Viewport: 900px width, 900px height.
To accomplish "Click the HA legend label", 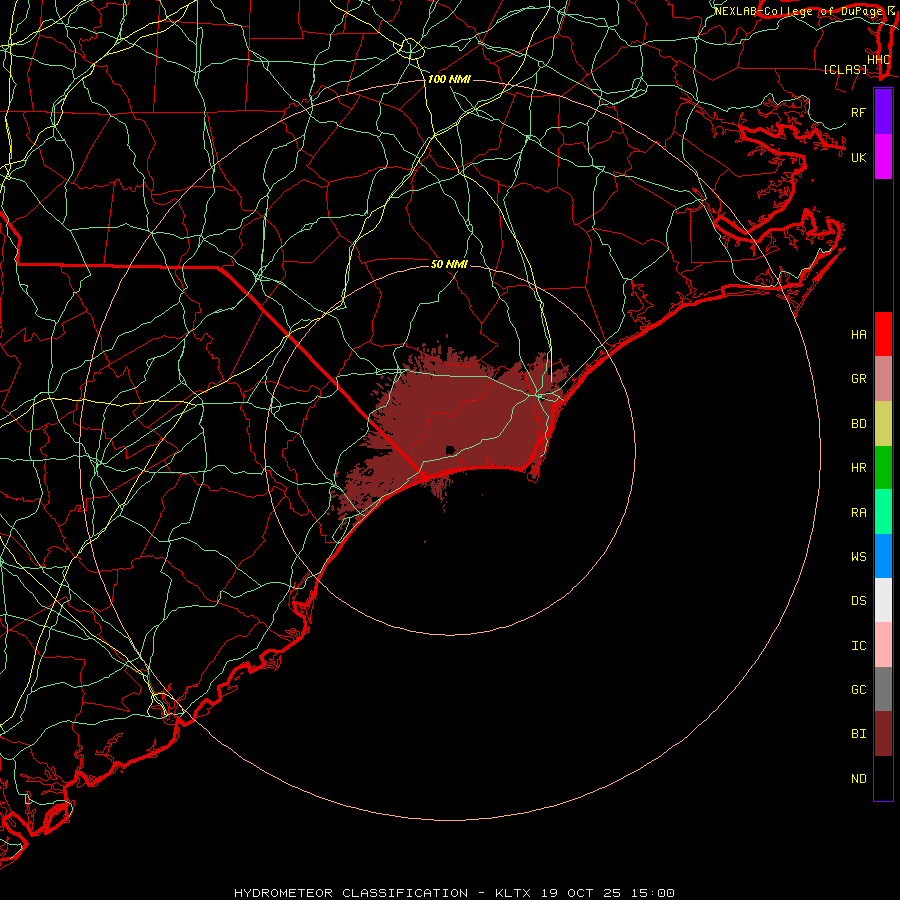I will tap(858, 335).
